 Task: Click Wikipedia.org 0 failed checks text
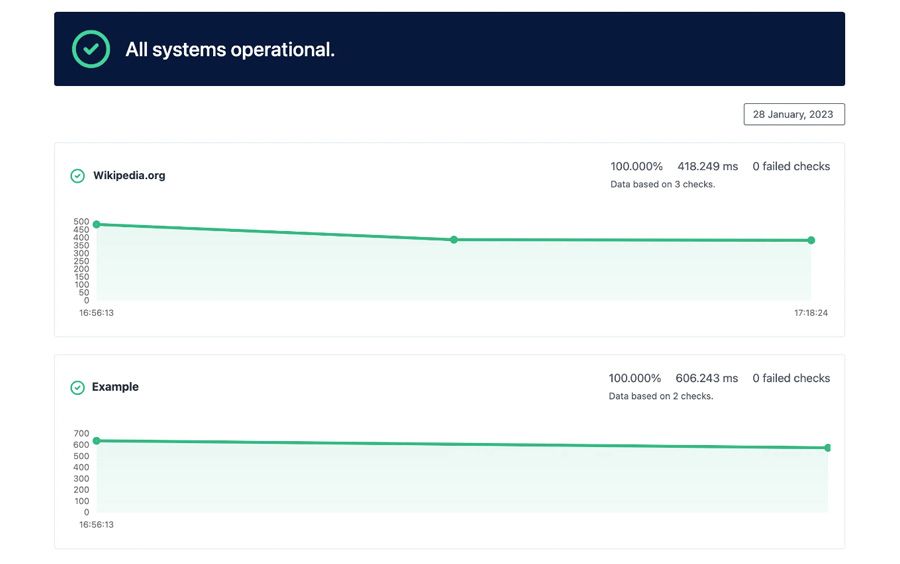coord(791,166)
